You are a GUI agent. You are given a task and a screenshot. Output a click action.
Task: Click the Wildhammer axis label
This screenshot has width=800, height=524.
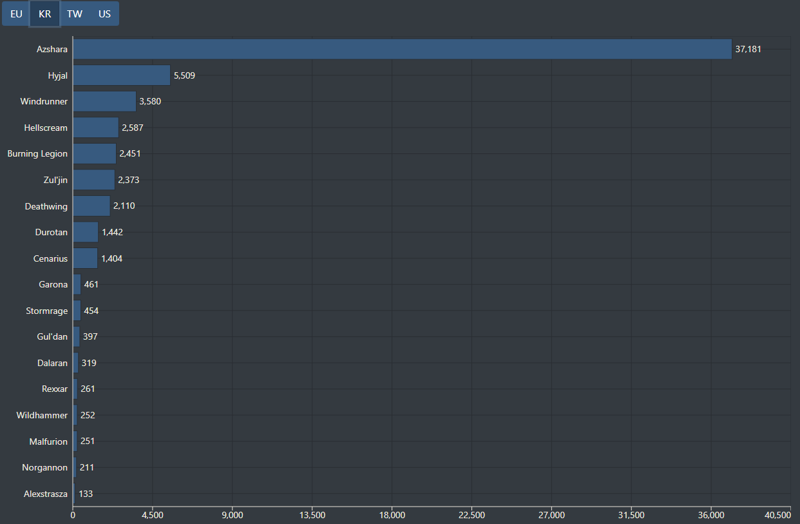point(42,415)
